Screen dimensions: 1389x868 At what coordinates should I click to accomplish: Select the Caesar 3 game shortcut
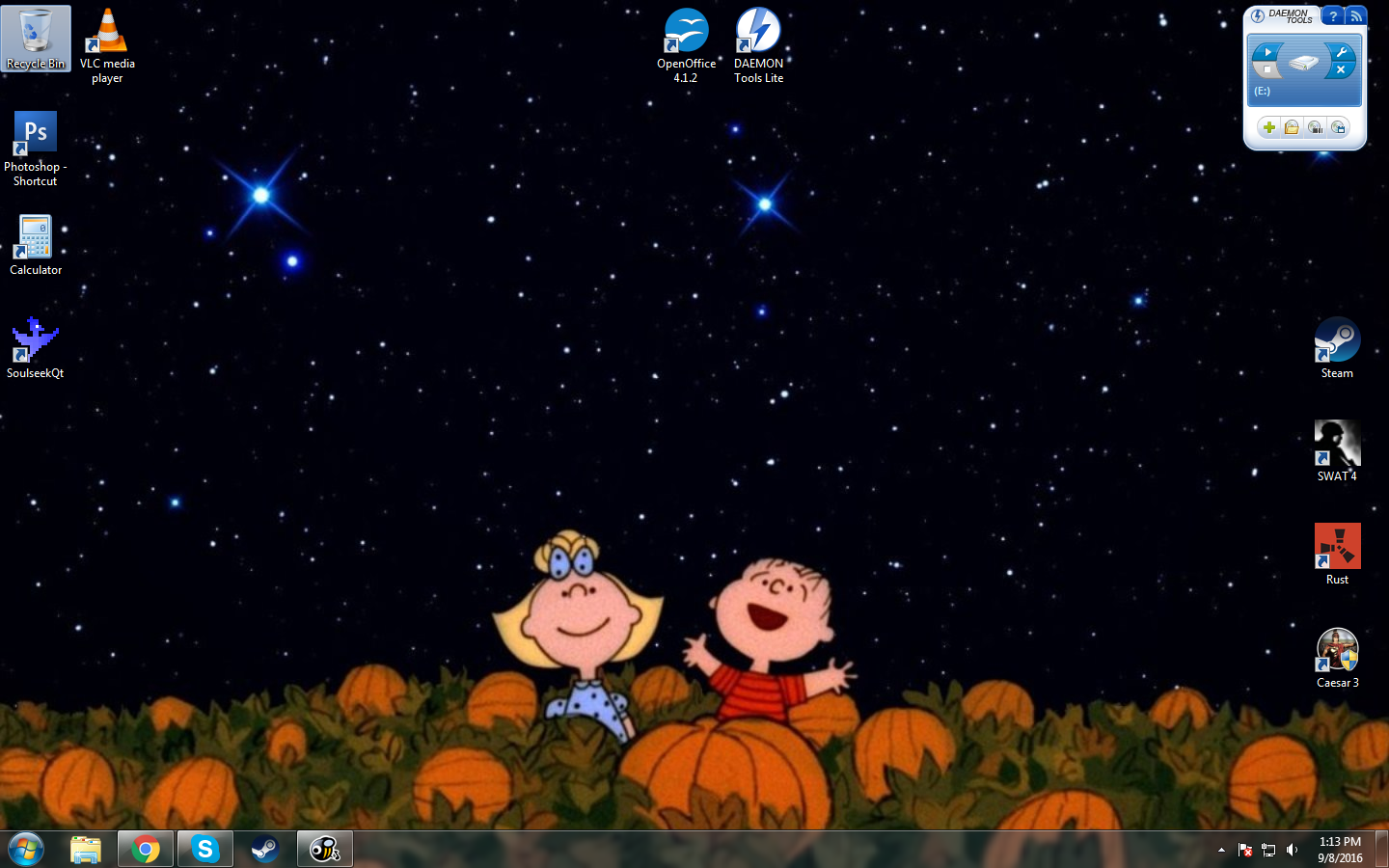click(1338, 658)
